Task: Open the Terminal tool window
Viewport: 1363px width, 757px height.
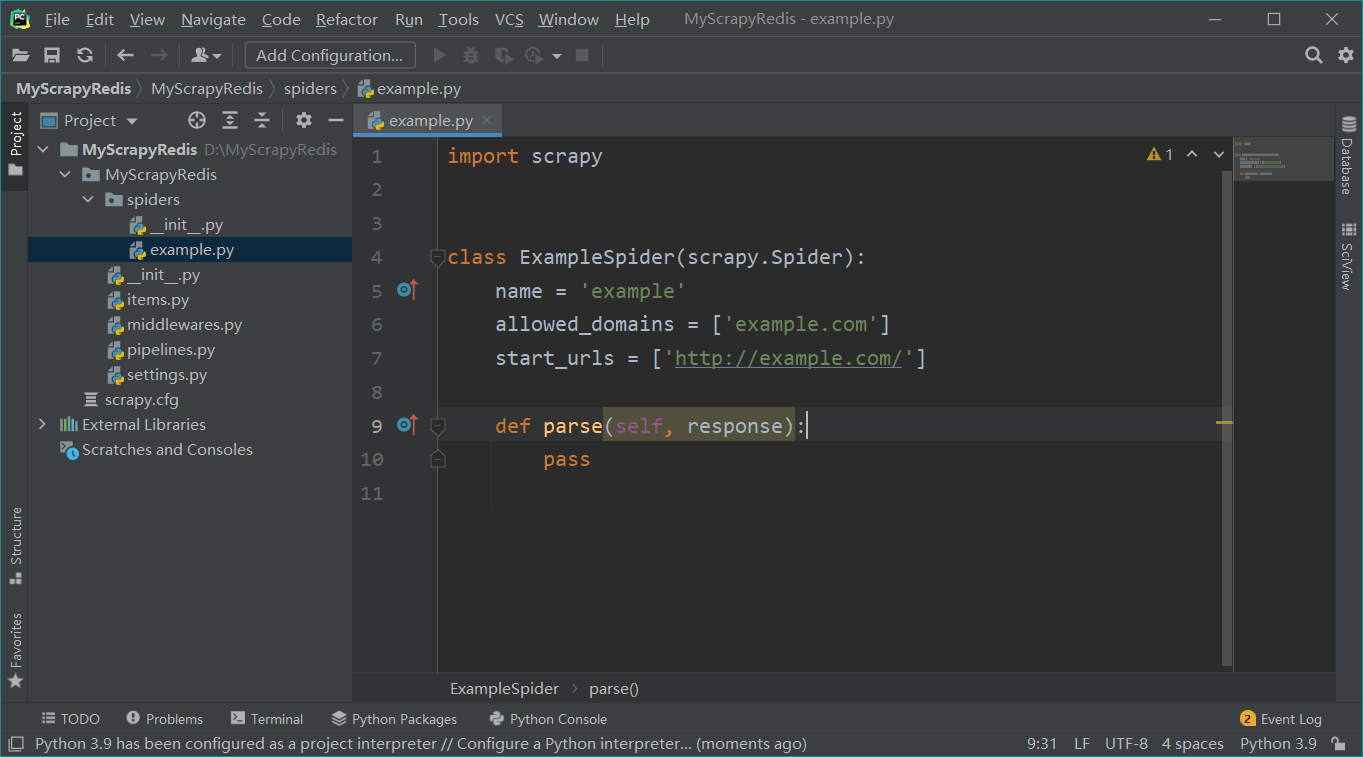Action: pos(266,719)
